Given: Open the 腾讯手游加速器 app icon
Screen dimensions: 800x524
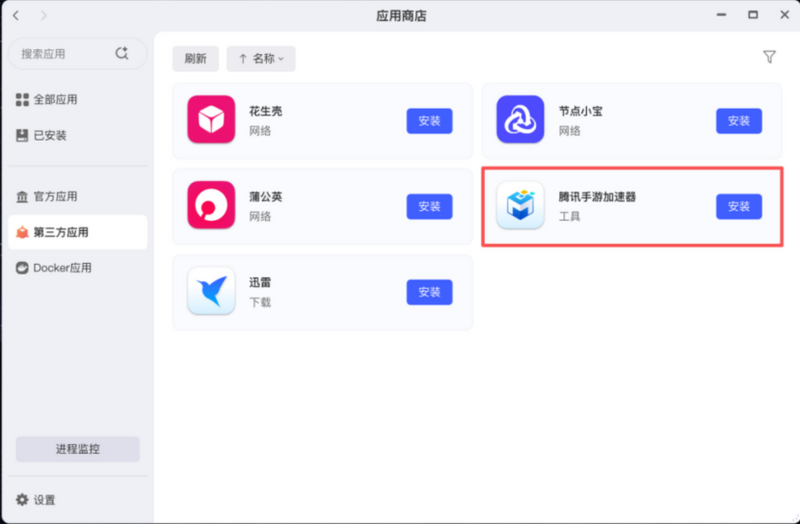Looking at the screenshot, I should (520, 205).
